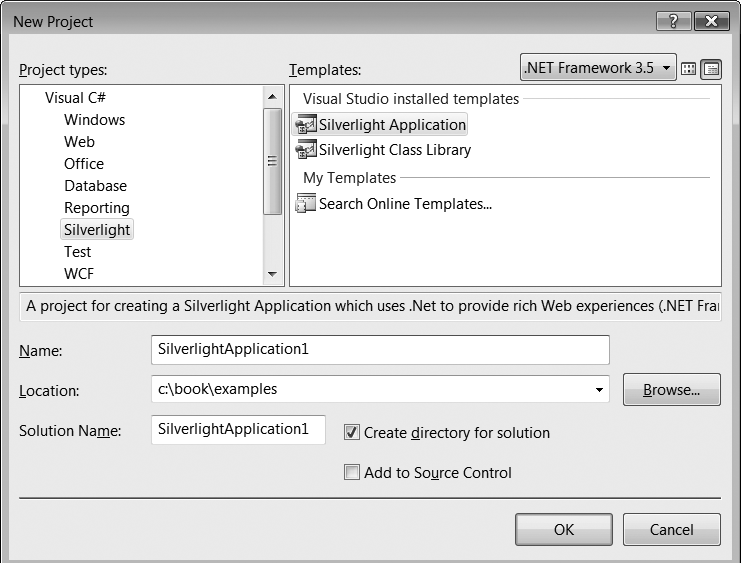Click the Silverlight Class Library label
Viewport: 741px width, 563px height.
[x=395, y=150]
